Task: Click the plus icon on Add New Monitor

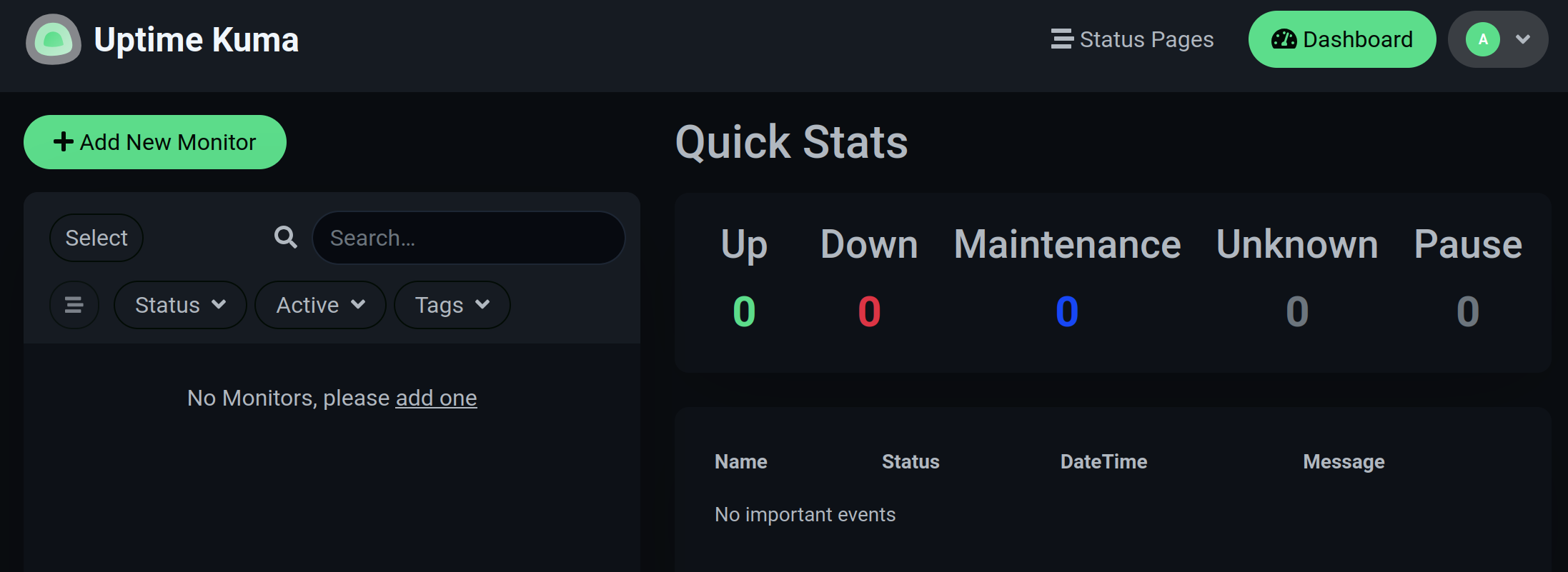Action: coord(64,141)
